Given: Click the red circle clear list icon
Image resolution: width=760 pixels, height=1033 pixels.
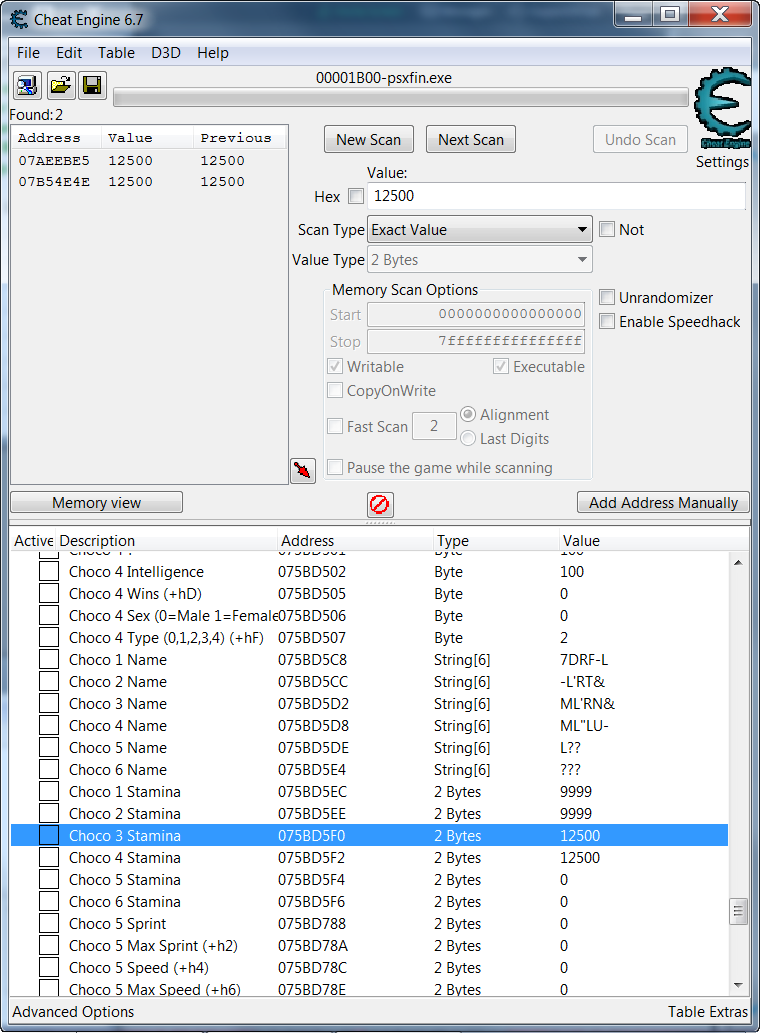Looking at the screenshot, I should 380,504.
